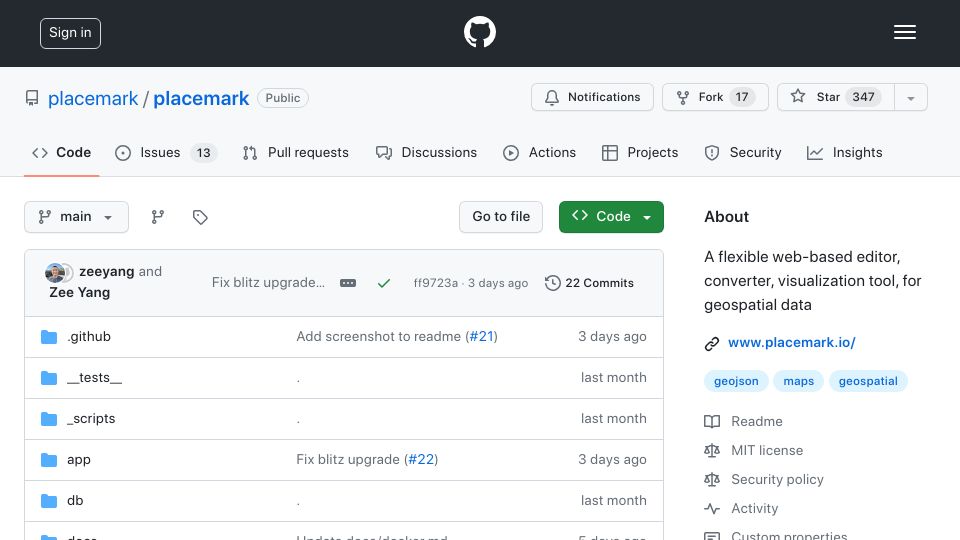The image size is (960, 540).
Task: Open the hamburger menu in the header
Action: point(904,32)
